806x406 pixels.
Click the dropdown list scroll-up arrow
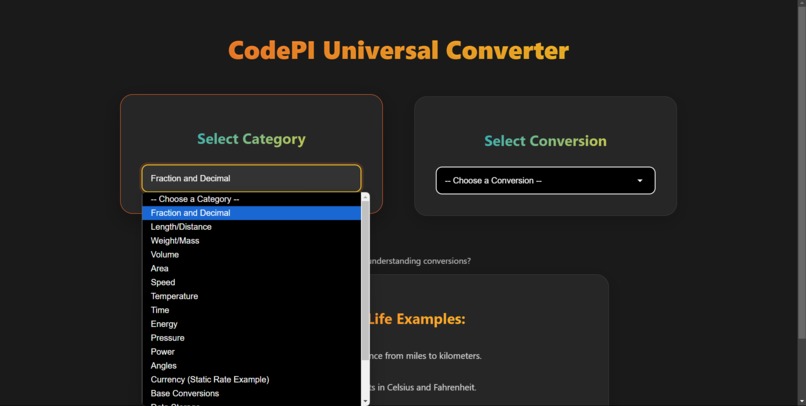click(365, 196)
